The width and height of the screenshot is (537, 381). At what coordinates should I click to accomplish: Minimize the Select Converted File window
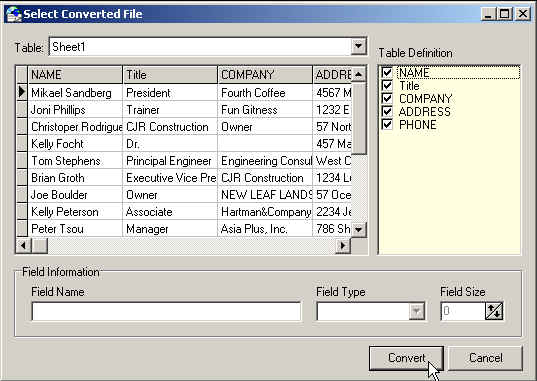[x=489, y=14]
